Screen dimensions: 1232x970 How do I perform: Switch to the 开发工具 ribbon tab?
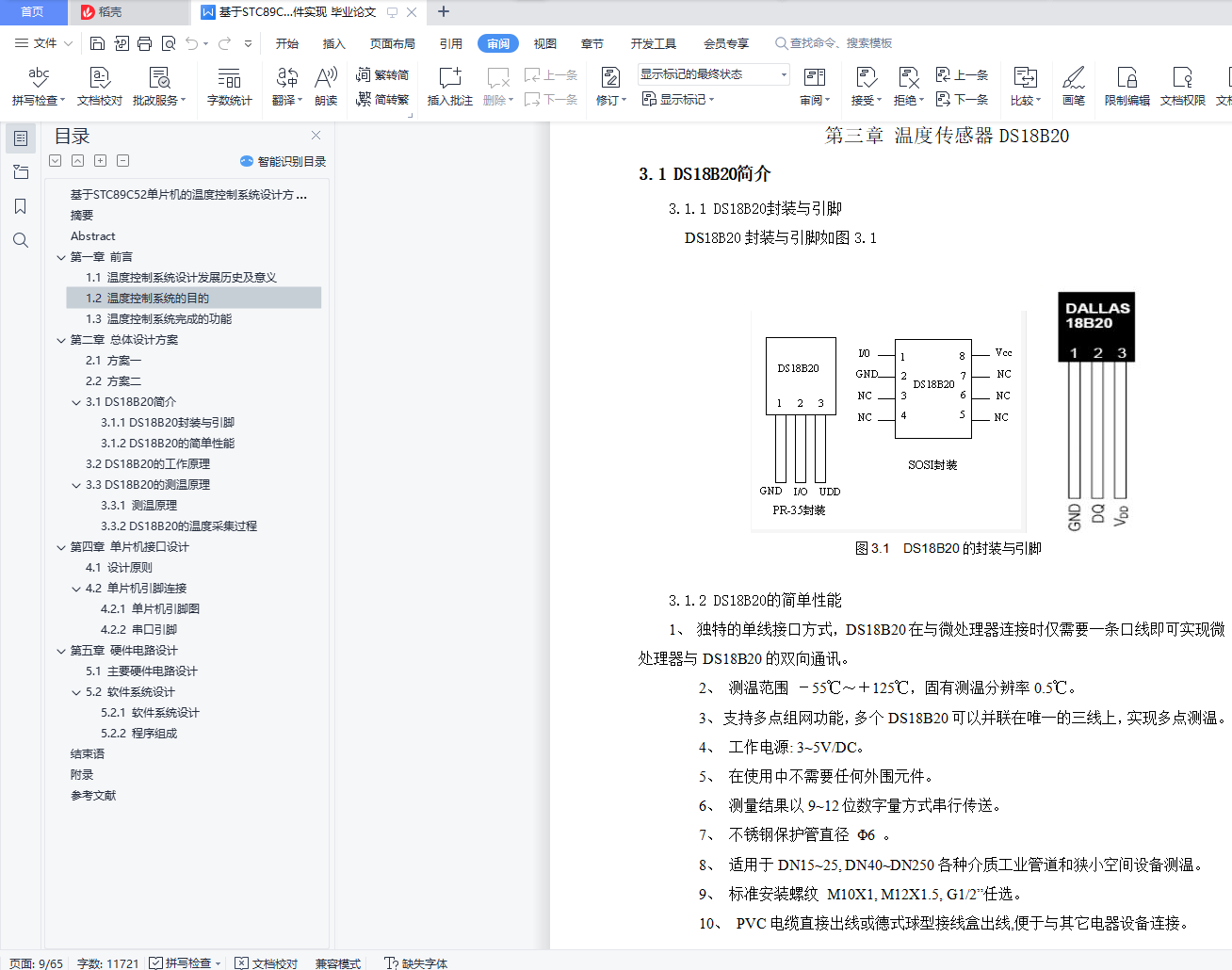pos(654,43)
